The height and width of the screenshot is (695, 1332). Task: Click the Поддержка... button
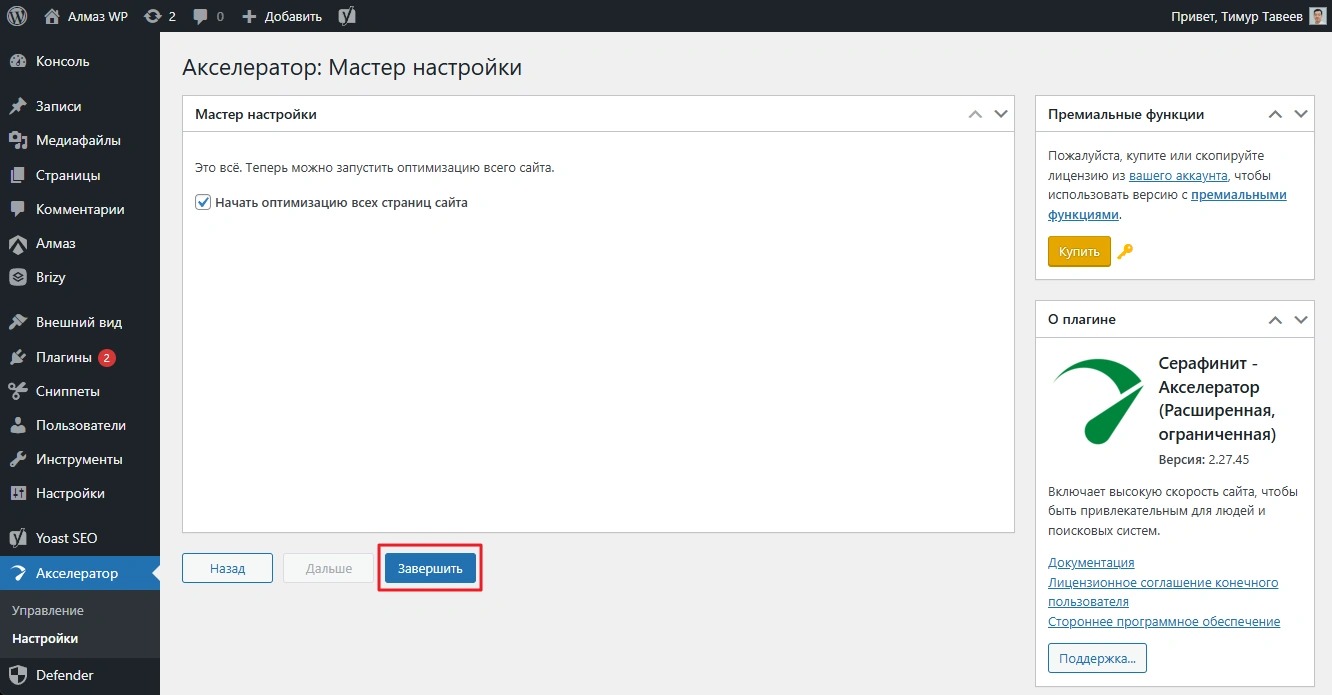1097,658
